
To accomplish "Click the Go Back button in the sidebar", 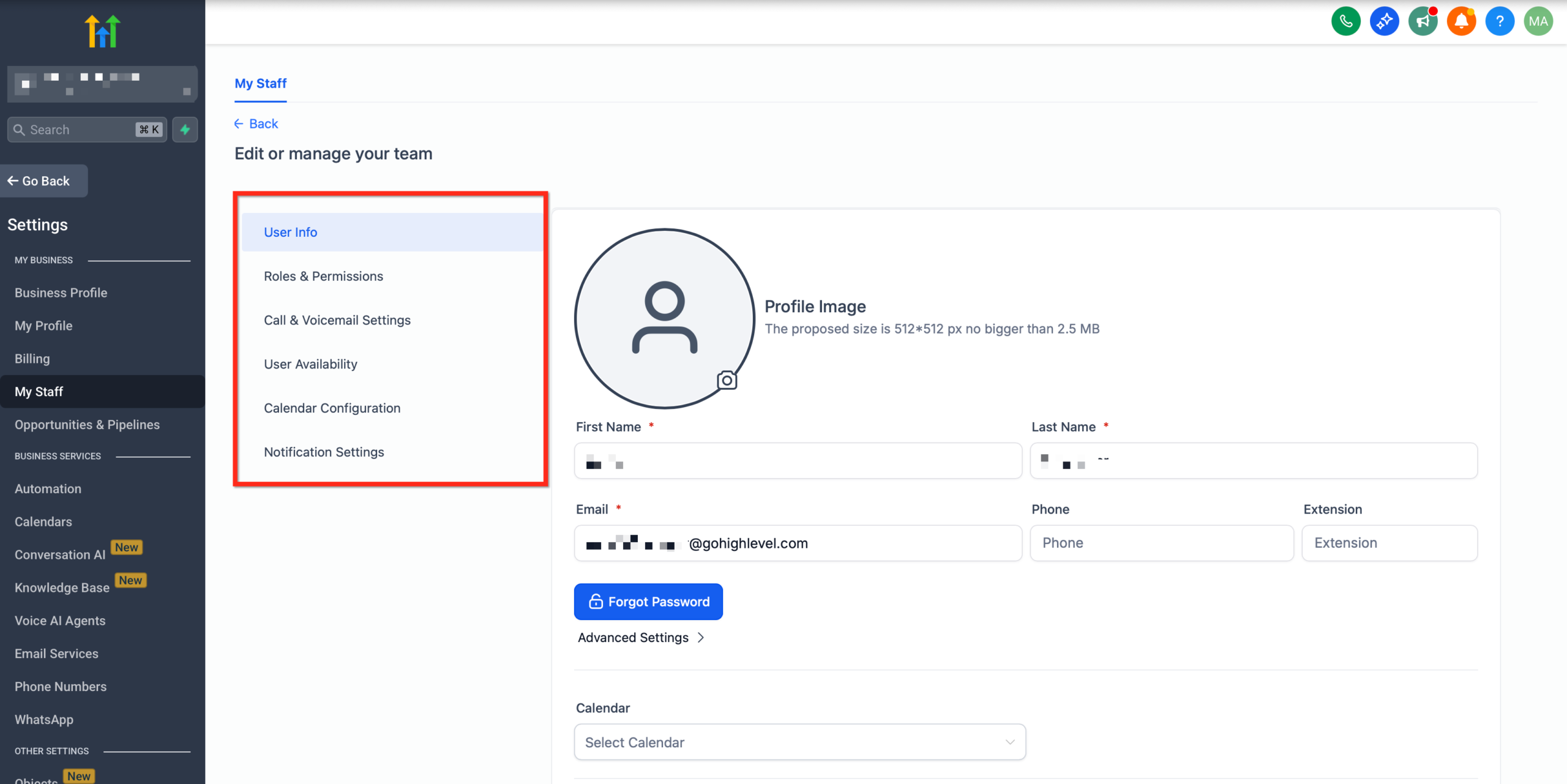I will 43,181.
